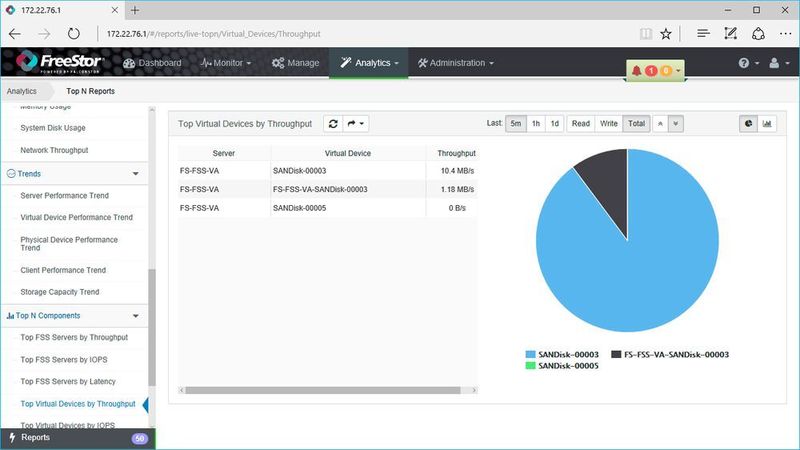Show Write throughput only
Image resolution: width=800 pixels, height=450 pixels.
[x=609, y=123]
